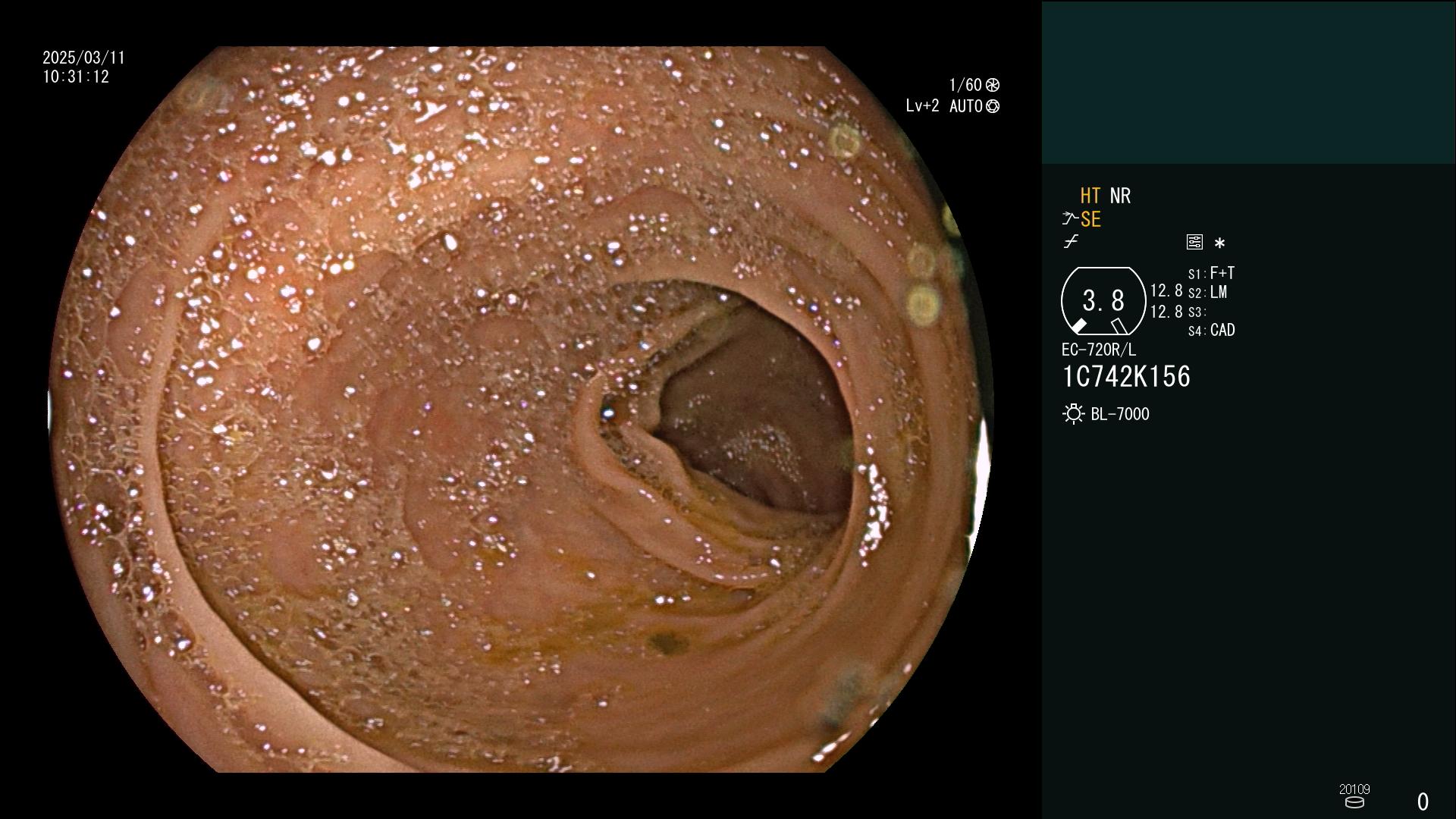Screen dimensions: 1456x819
Task: Click the upper 12.8 diameter value
Action: (1166, 290)
